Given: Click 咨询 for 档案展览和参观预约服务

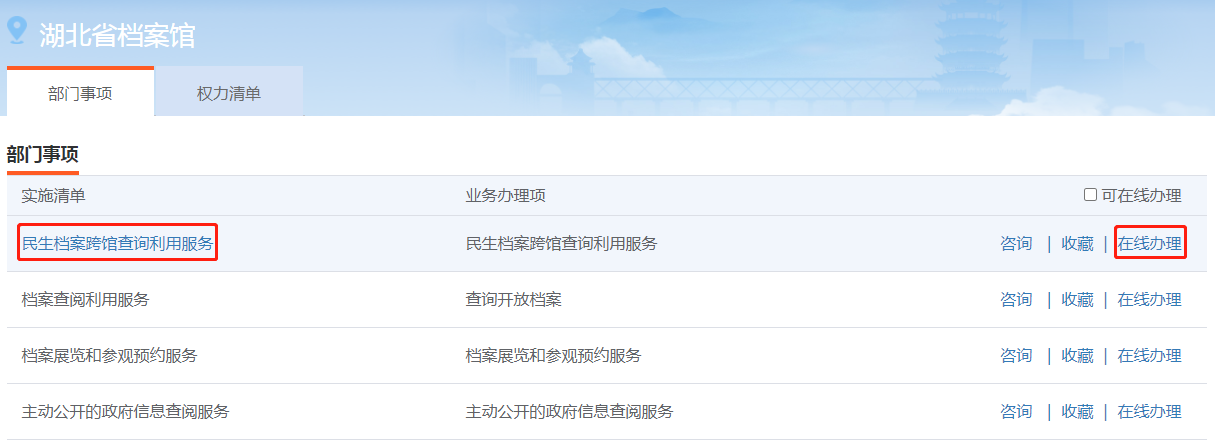Looking at the screenshot, I should coord(1016,355).
